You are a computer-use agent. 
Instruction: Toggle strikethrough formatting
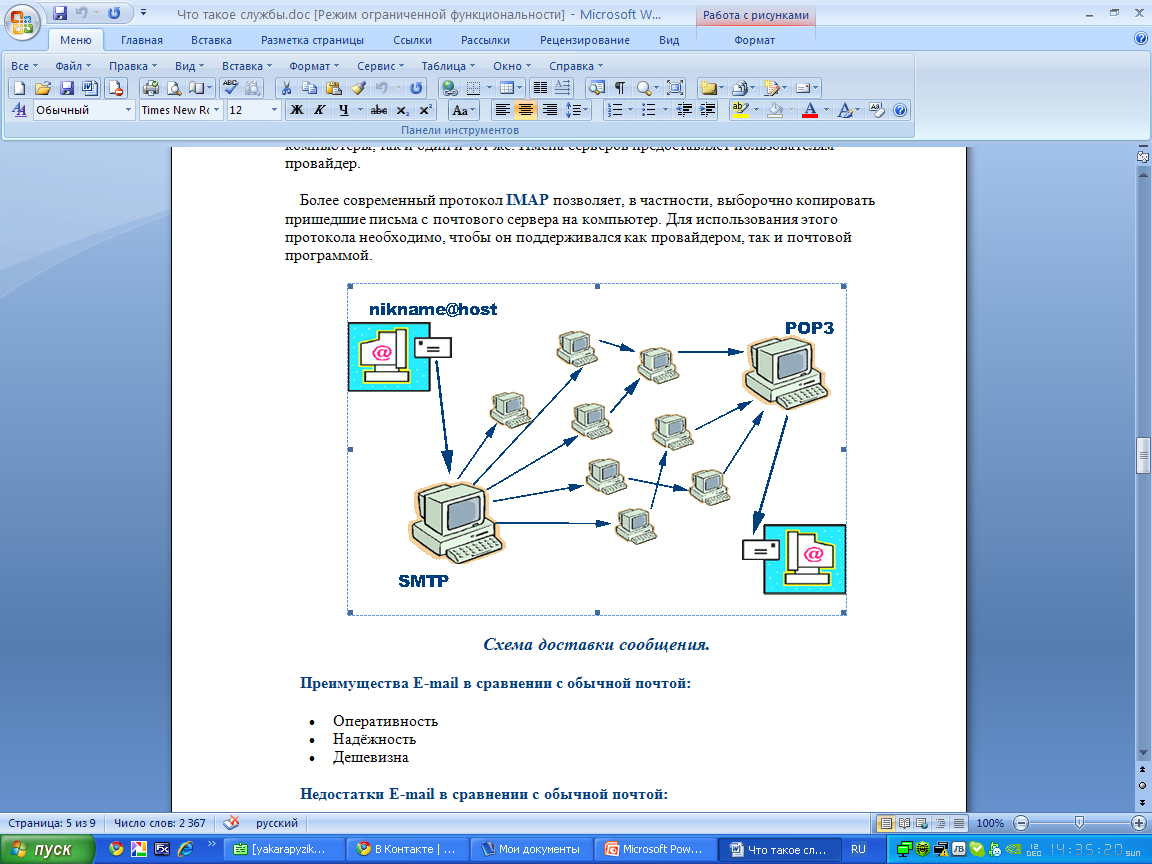[x=379, y=110]
